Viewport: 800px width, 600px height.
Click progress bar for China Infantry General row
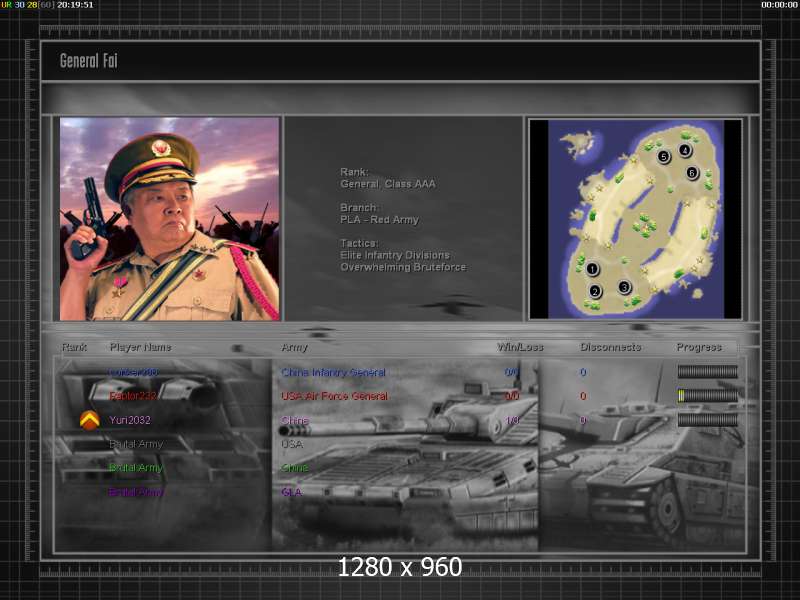pos(707,372)
